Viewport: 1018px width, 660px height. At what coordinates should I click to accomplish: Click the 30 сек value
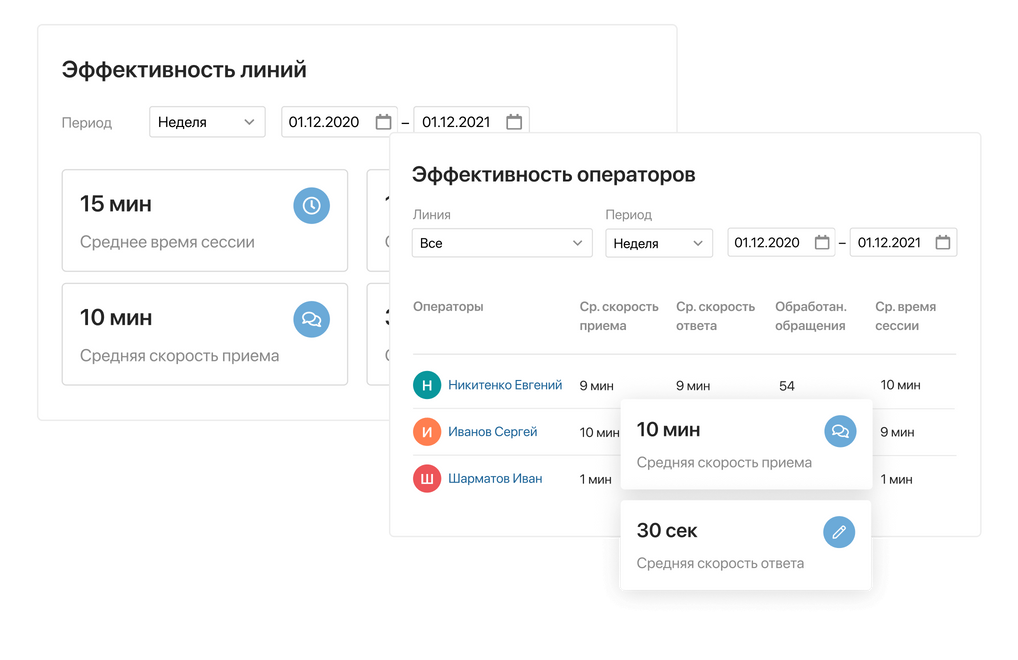pos(667,530)
